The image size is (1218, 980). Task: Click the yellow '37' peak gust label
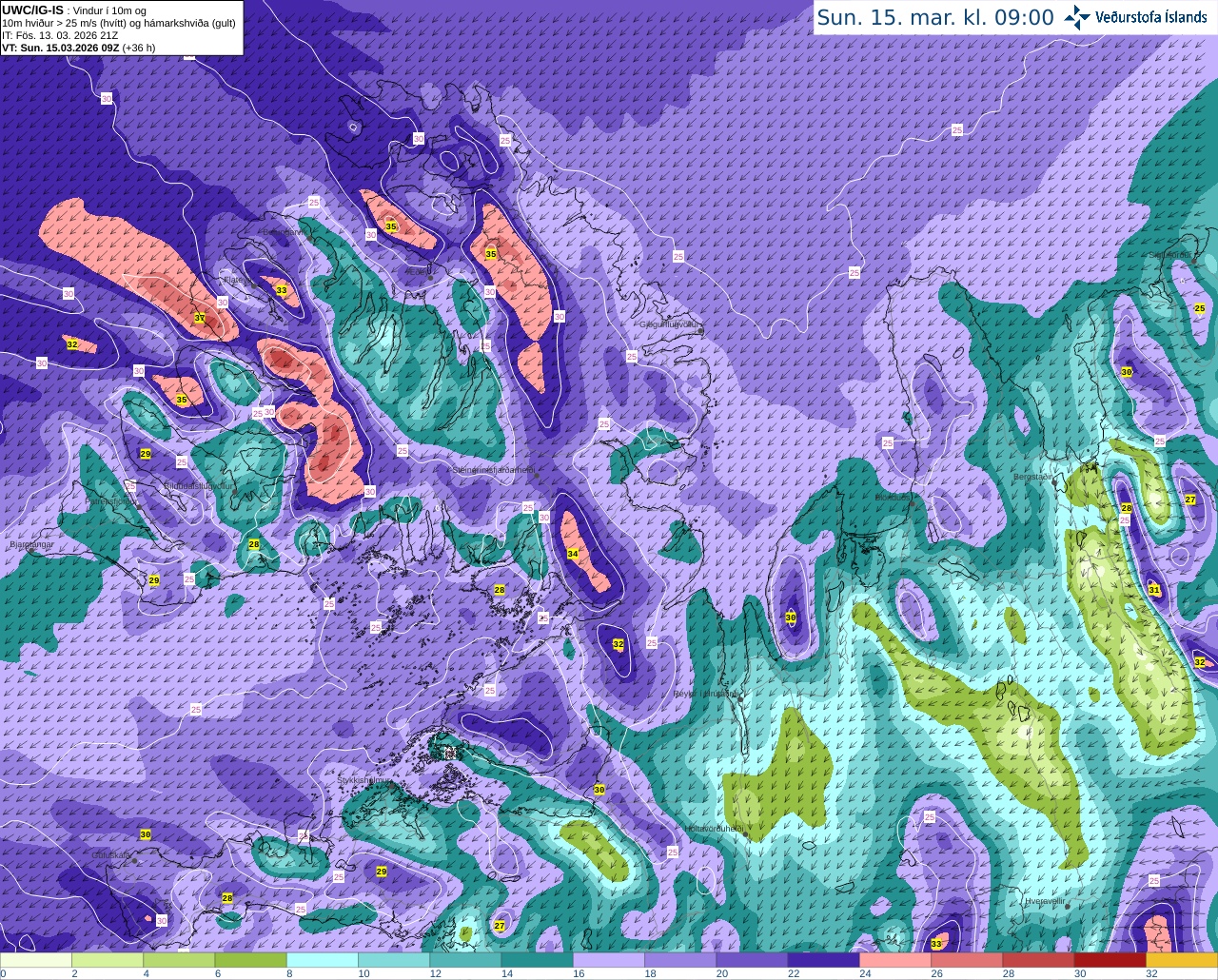(x=200, y=318)
